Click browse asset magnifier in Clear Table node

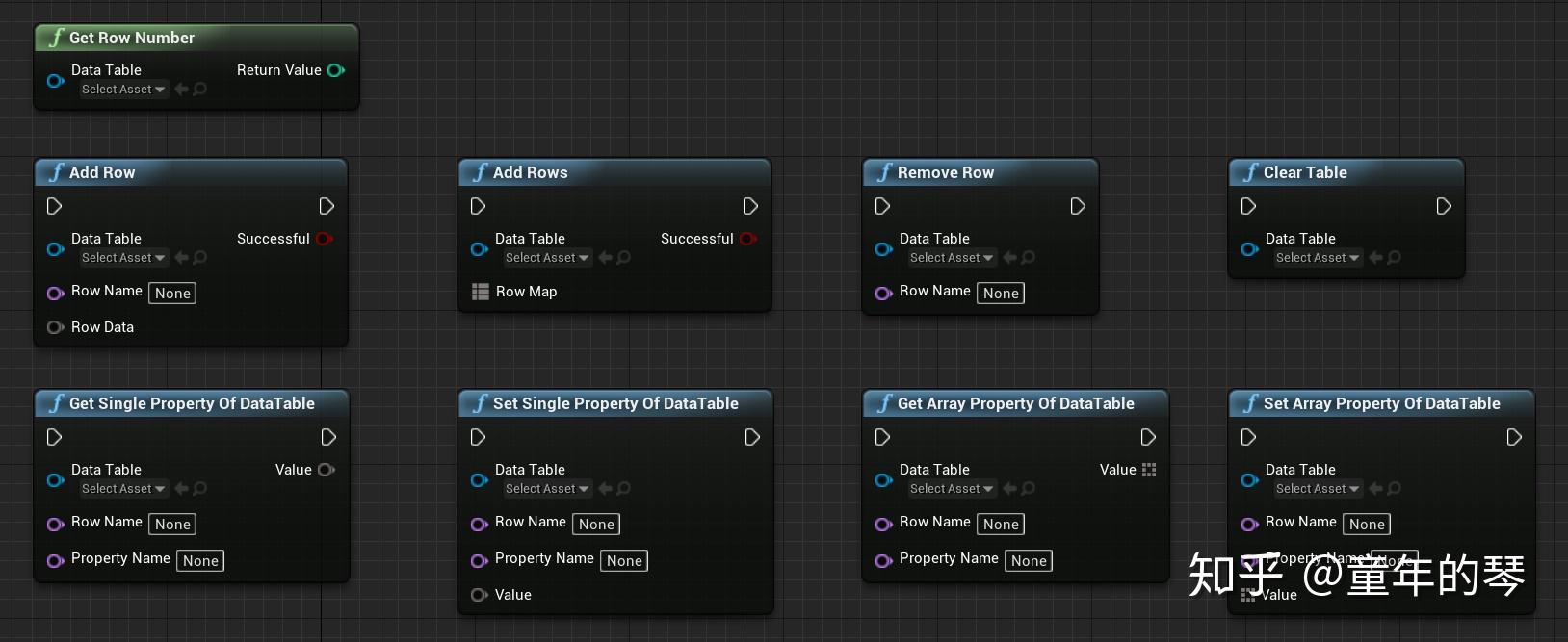click(x=1394, y=258)
